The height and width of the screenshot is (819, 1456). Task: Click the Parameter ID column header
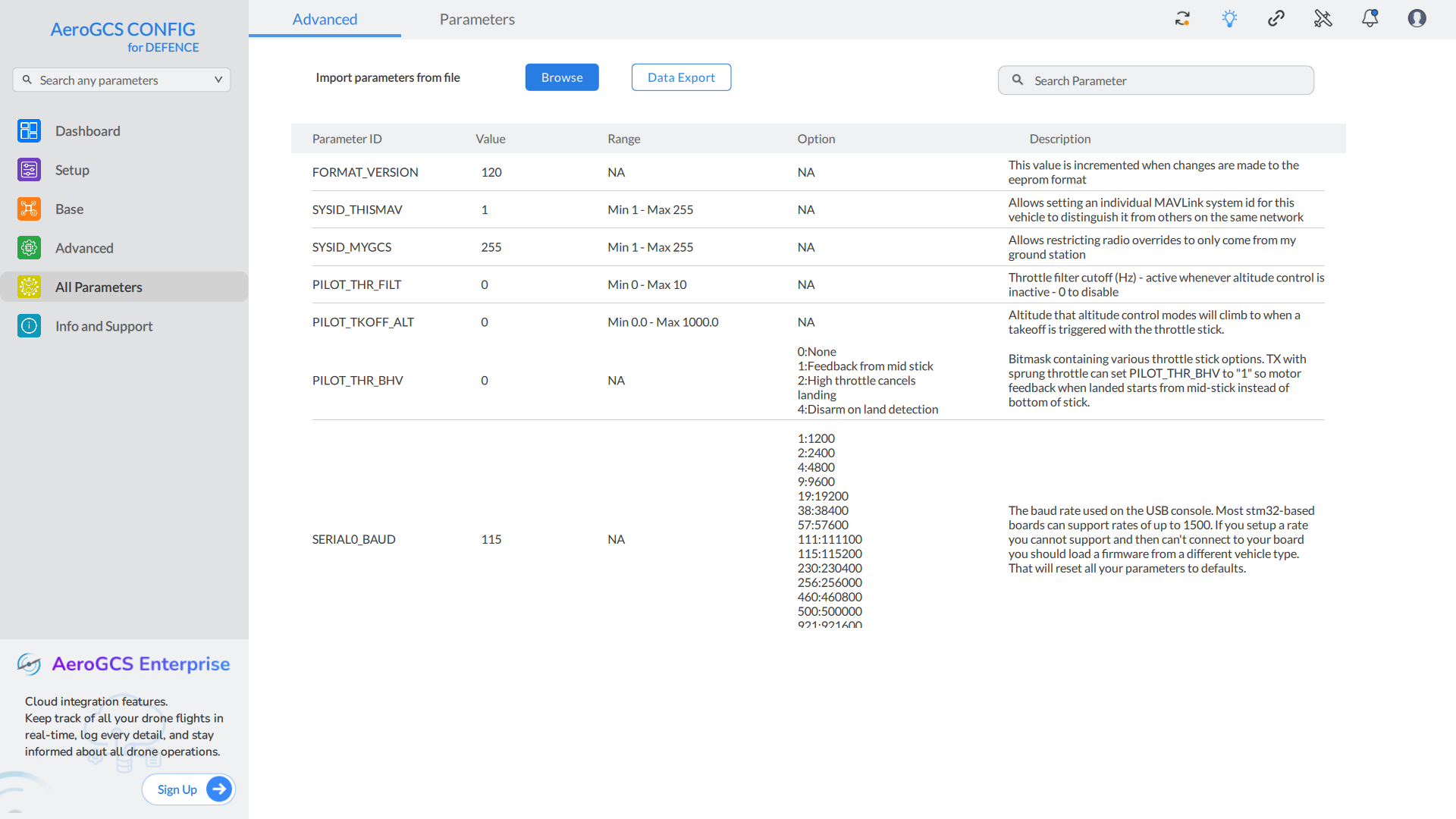347,139
